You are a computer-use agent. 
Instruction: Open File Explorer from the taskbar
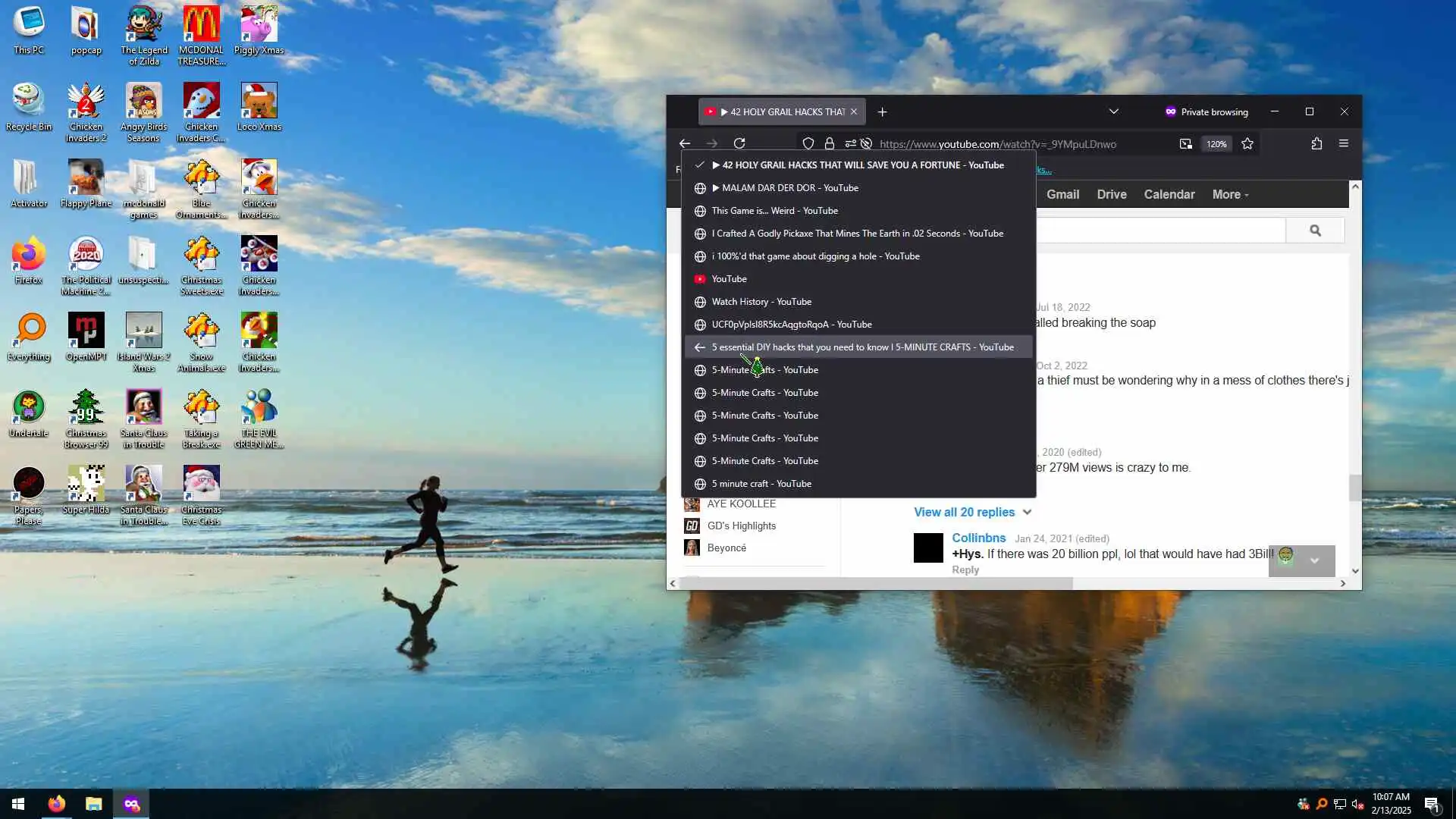[x=93, y=804]
